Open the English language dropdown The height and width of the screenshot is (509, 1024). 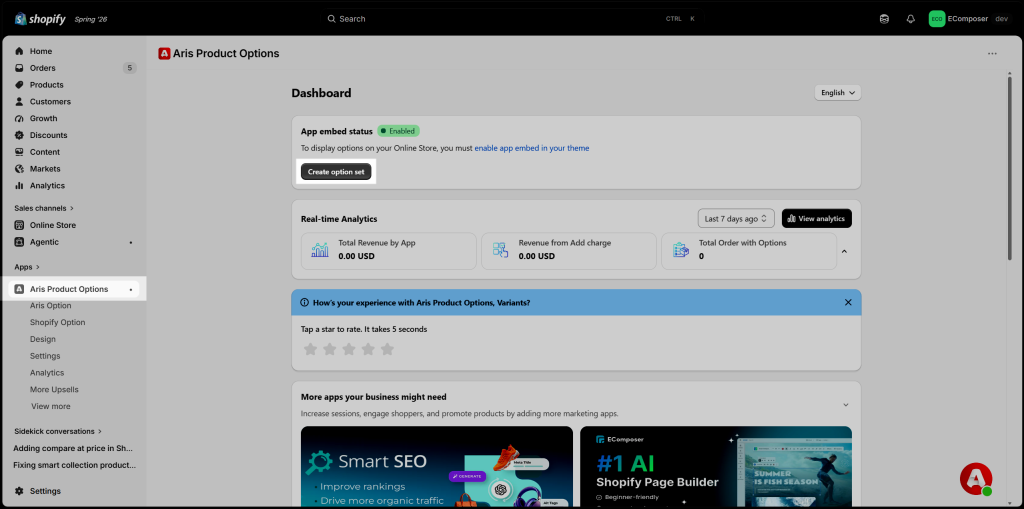click(x=838, y=93)
